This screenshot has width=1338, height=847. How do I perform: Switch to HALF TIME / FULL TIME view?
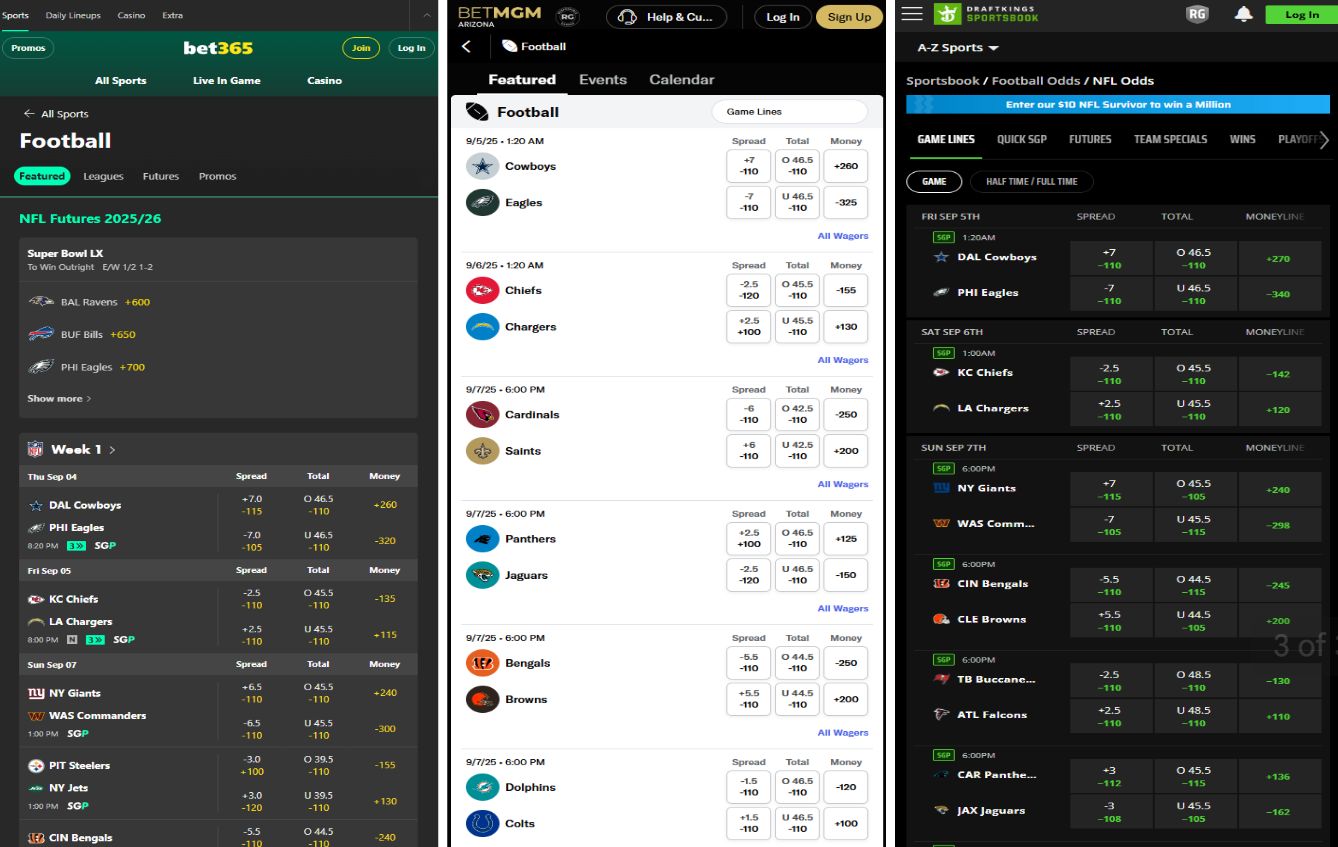click(x=1032, y=182)
